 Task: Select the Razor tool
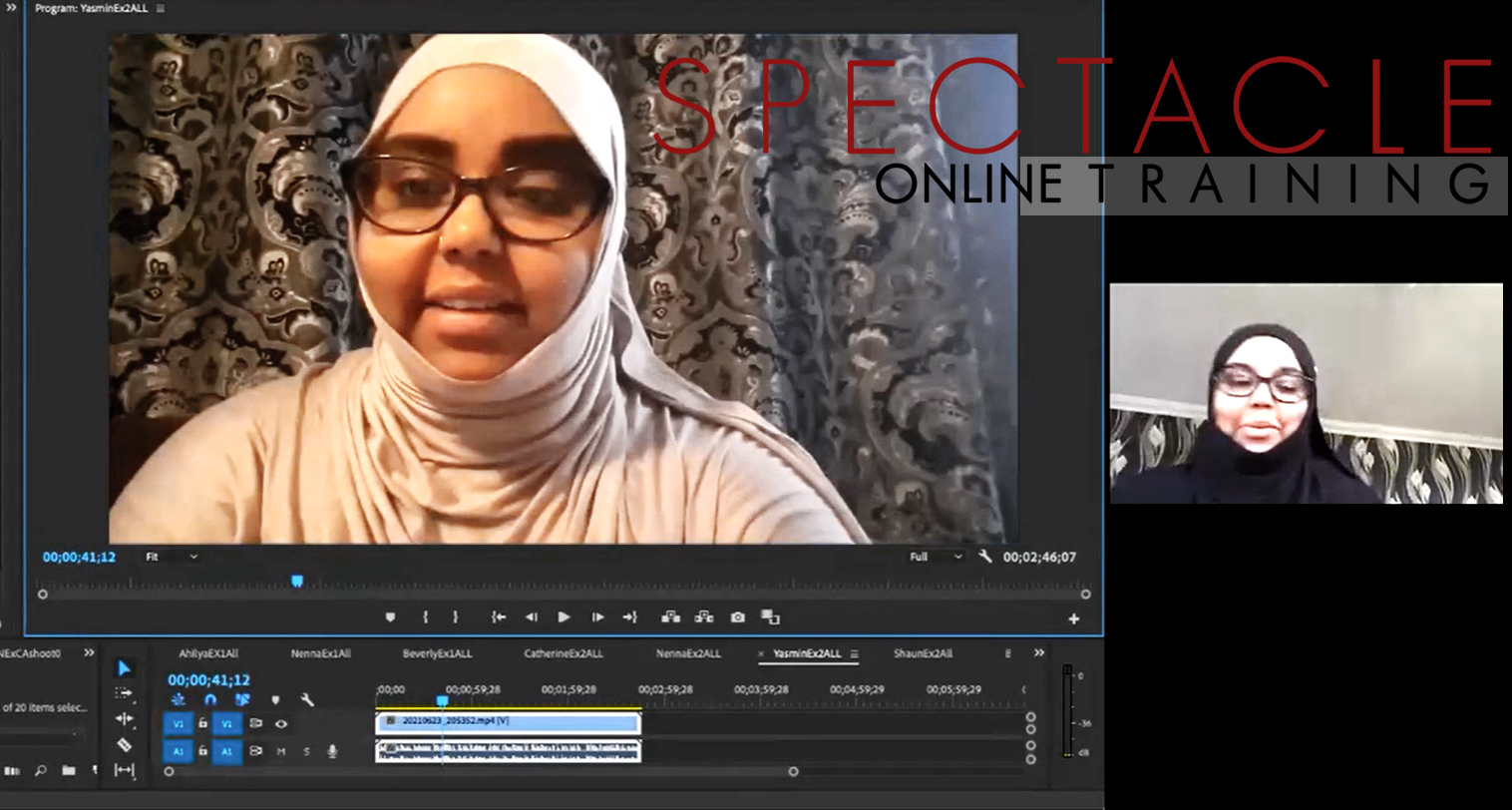[x=124, y=744]
